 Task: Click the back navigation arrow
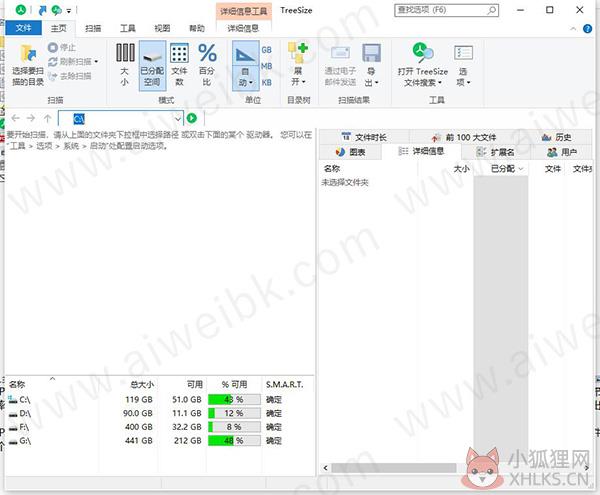[x=16, y=118]
